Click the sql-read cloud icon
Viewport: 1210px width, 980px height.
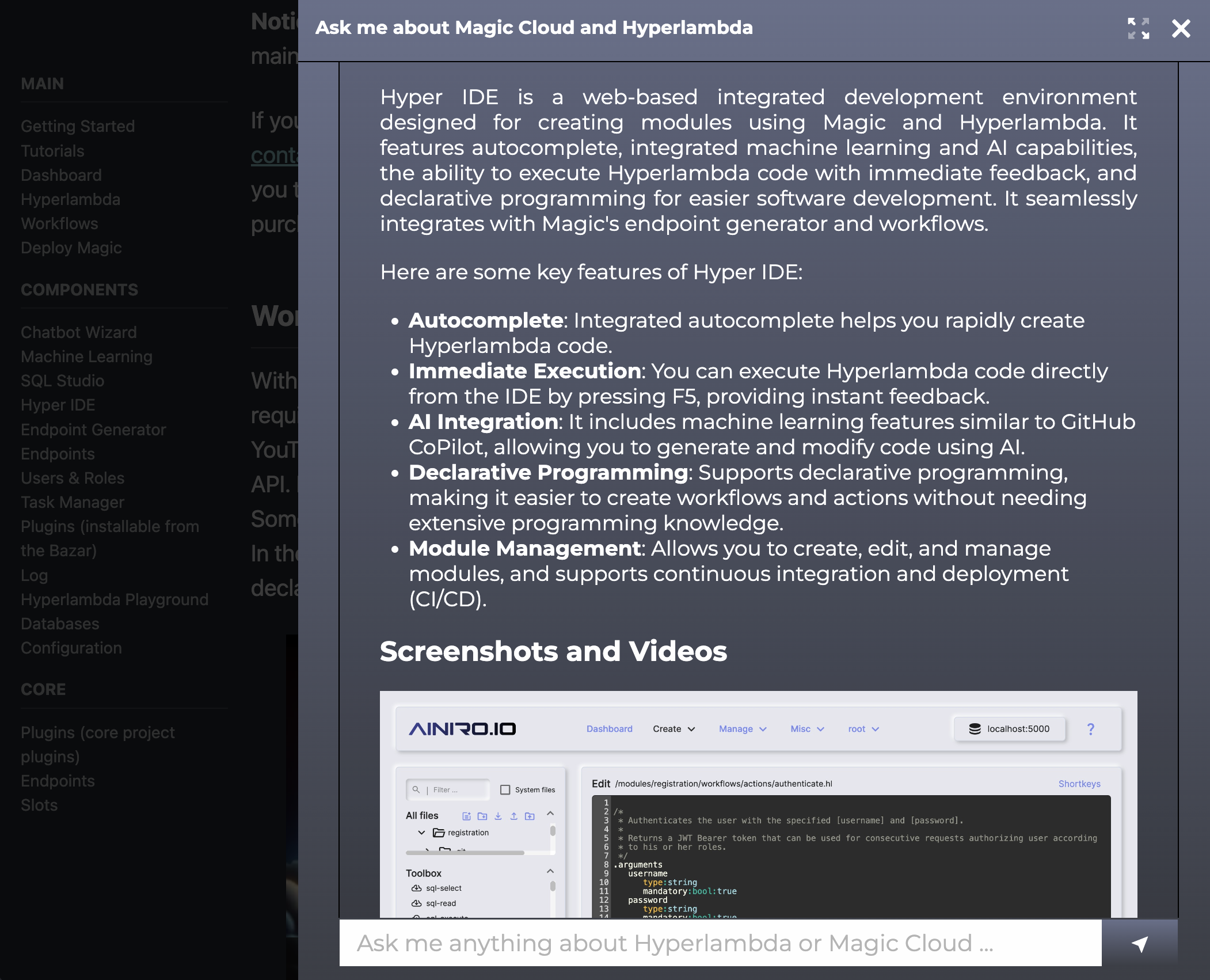416,903
